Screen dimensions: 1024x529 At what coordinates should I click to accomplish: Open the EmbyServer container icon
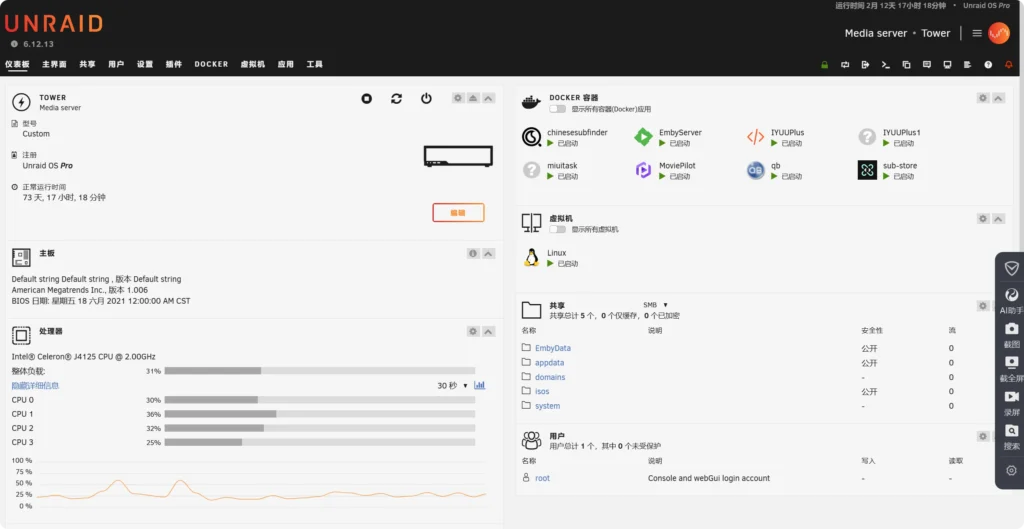[643, 137]
